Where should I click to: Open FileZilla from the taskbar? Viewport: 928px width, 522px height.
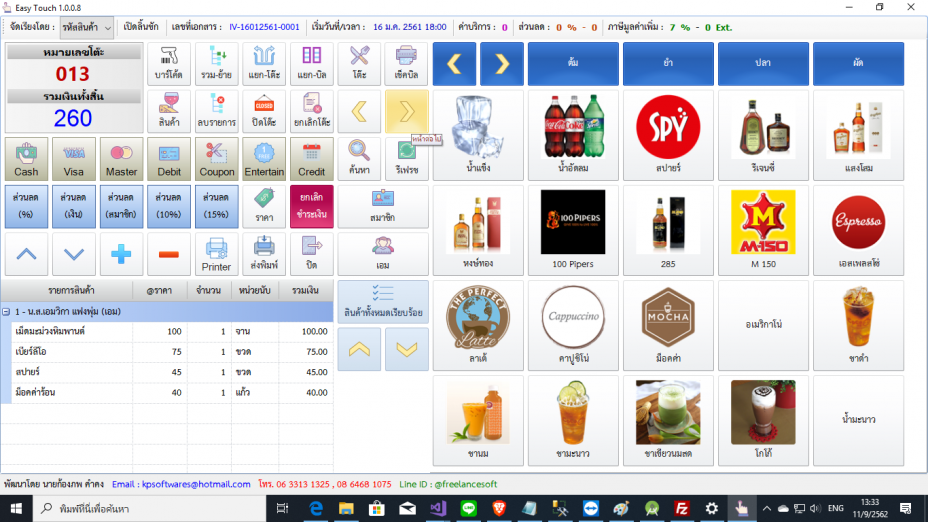tap(681, 508)
